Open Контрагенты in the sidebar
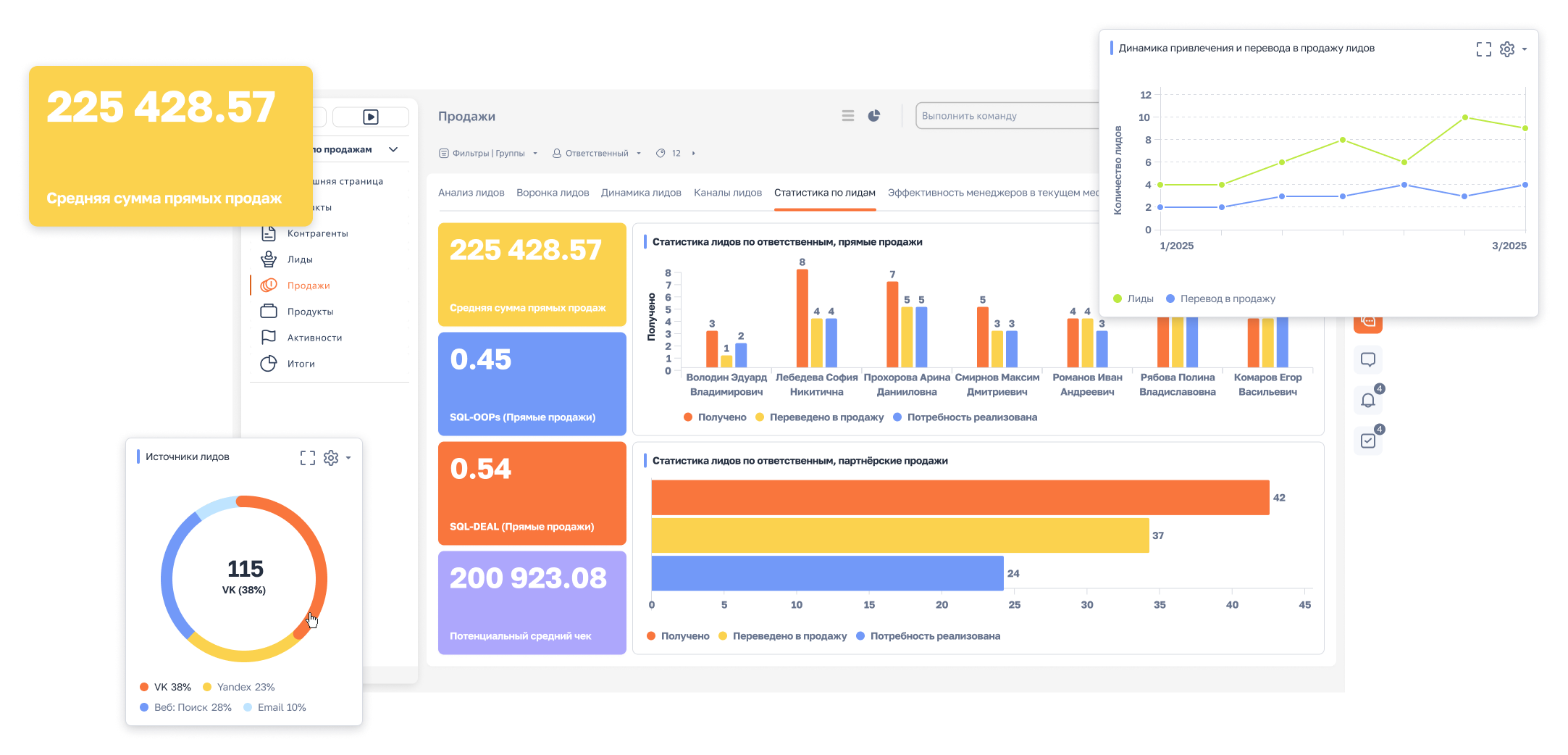Screen dimensions: 1568x755 317,233
